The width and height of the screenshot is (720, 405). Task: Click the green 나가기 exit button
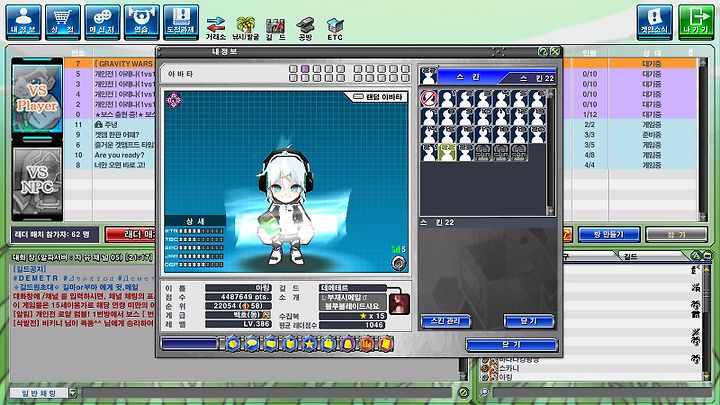point(696,22)
